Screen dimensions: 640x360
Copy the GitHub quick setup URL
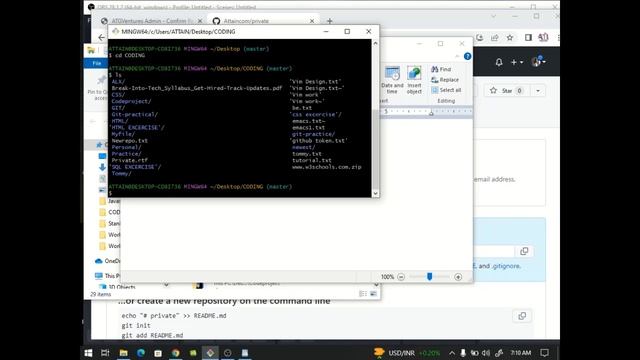524,251
